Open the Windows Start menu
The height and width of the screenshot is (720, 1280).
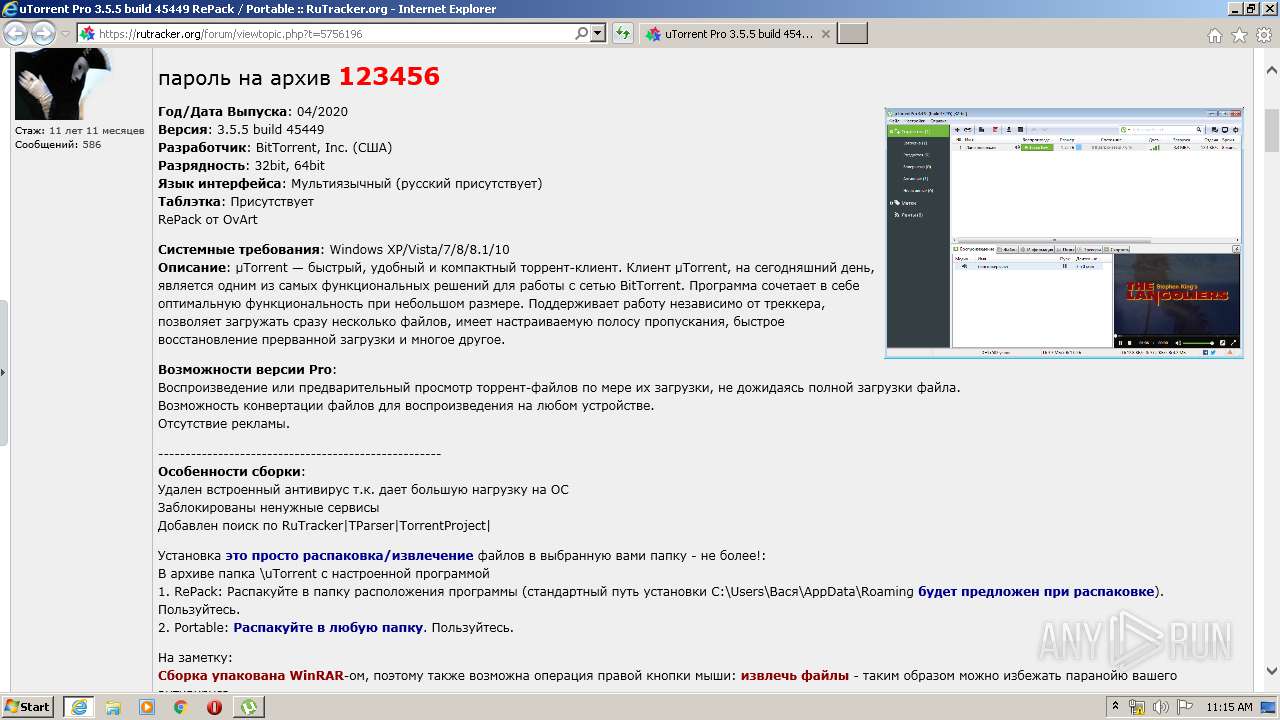(x=28, y=706)
